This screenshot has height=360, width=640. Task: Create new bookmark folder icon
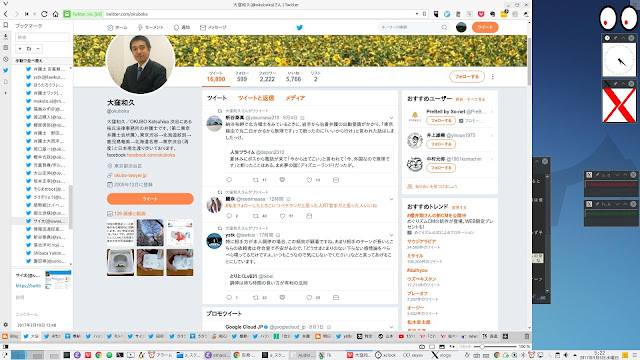pos(29,49)
